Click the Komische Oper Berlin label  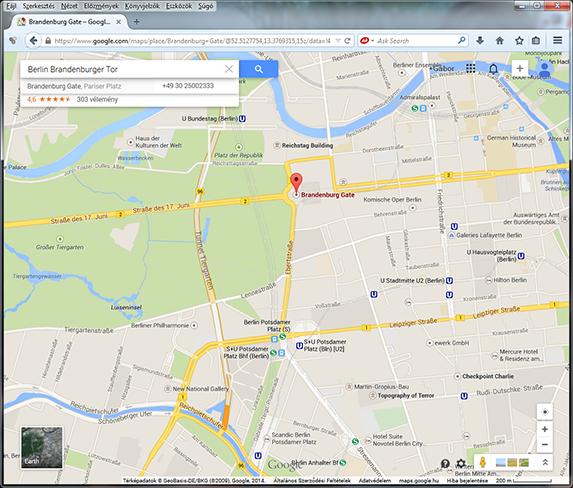point(392,200)
